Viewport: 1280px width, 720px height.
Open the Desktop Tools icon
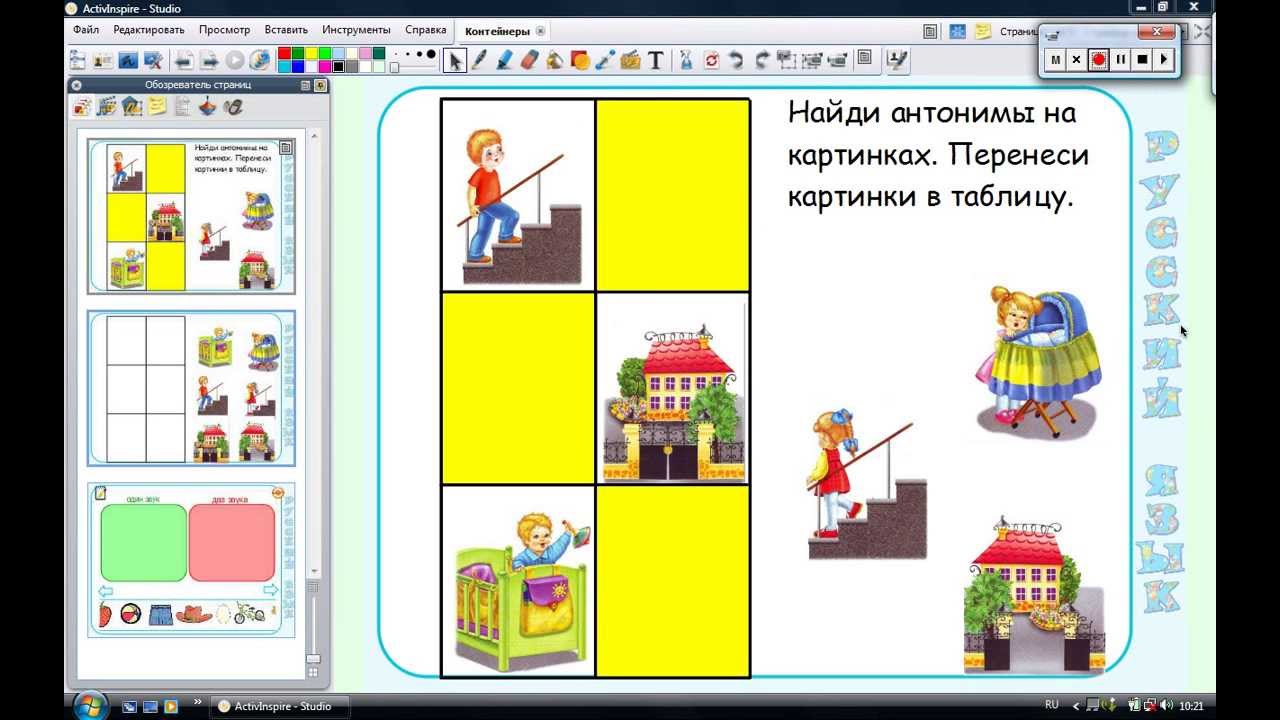point(153,60)
